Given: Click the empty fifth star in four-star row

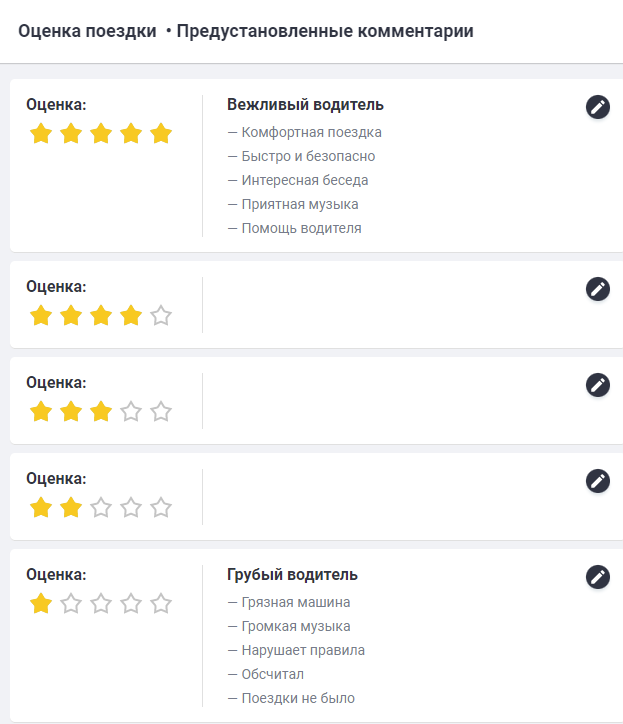Looking at the screenshot, I should (x=161, y=316).
